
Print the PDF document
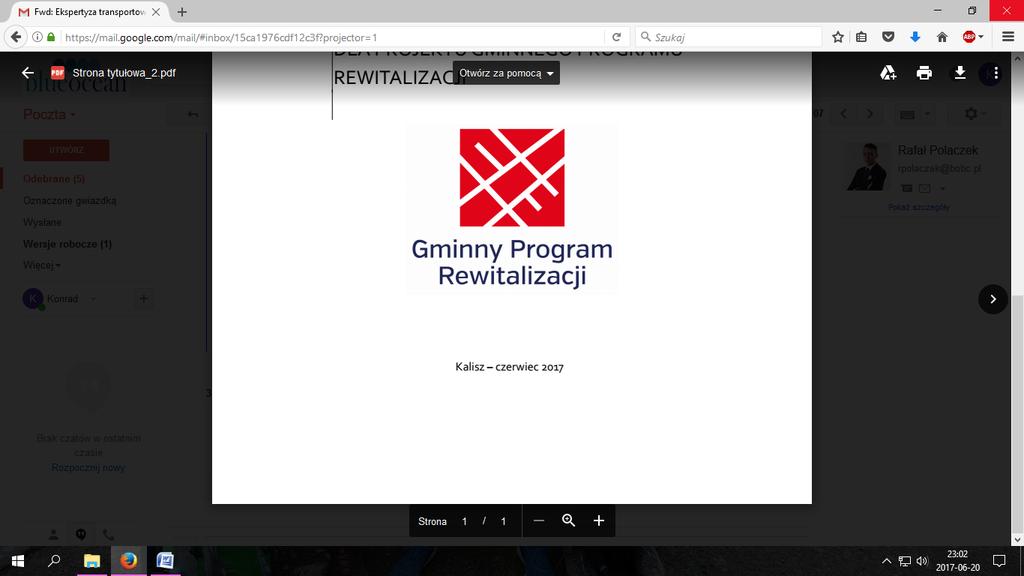[x=924, y=72]
